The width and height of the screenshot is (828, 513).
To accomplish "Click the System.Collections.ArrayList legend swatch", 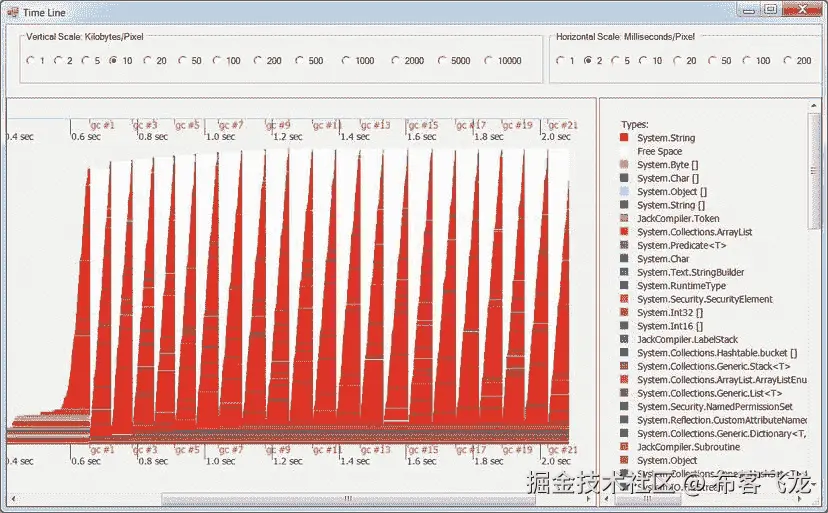I will (x=624, y=231).
